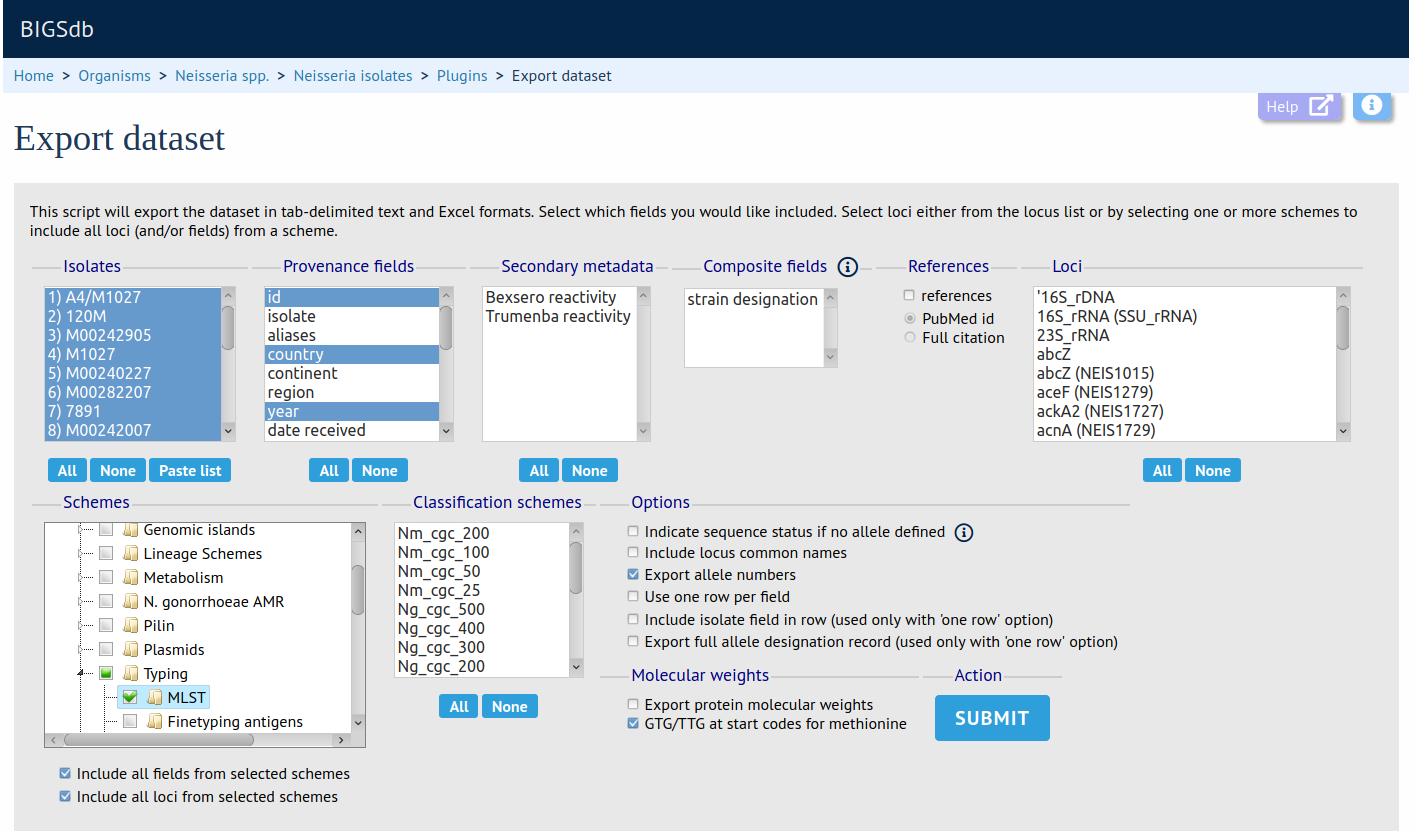
Task: Click the information icon beside Help
Action: (1372, 105)
